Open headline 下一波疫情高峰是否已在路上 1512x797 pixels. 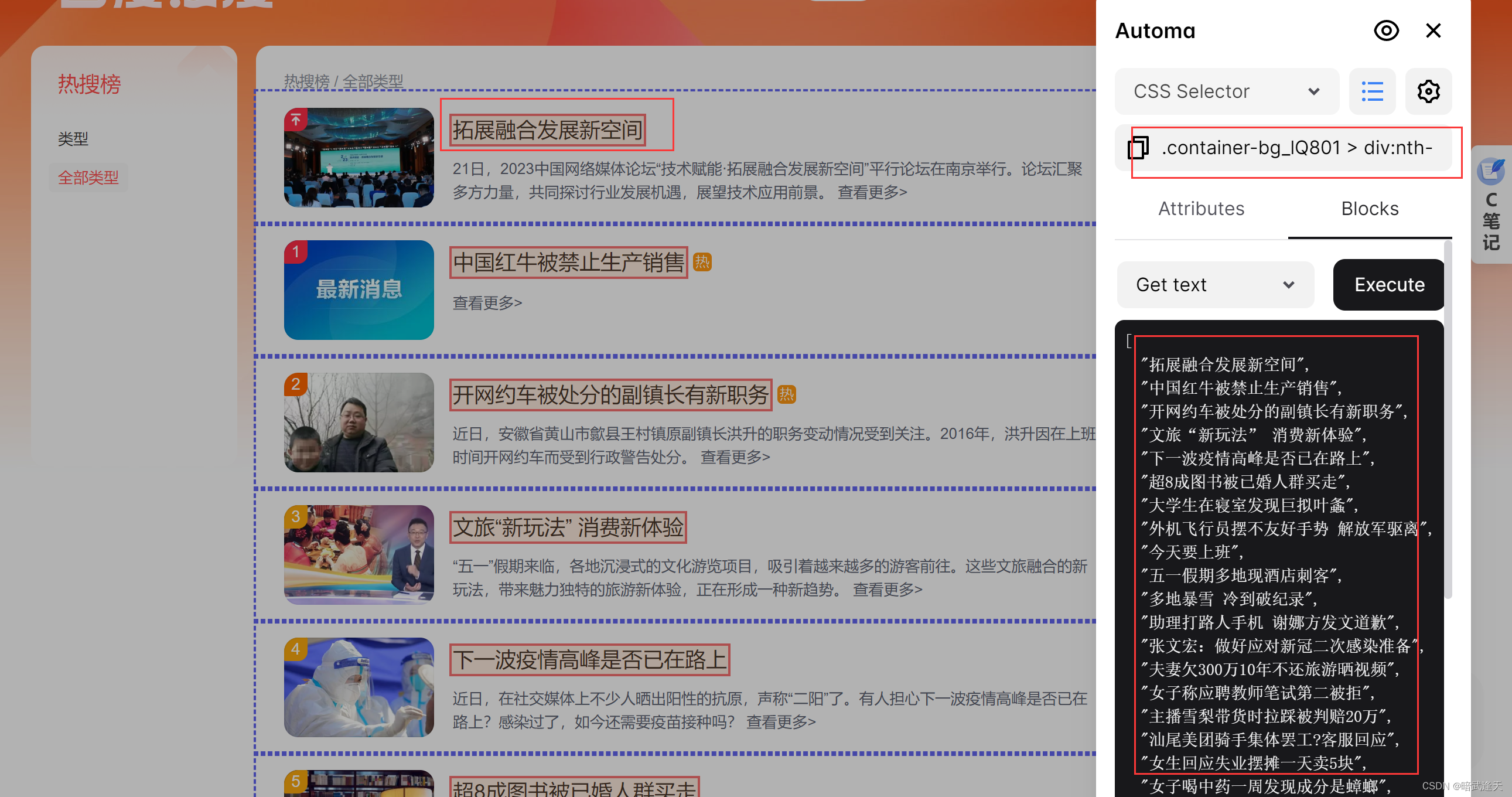point(589,659)
